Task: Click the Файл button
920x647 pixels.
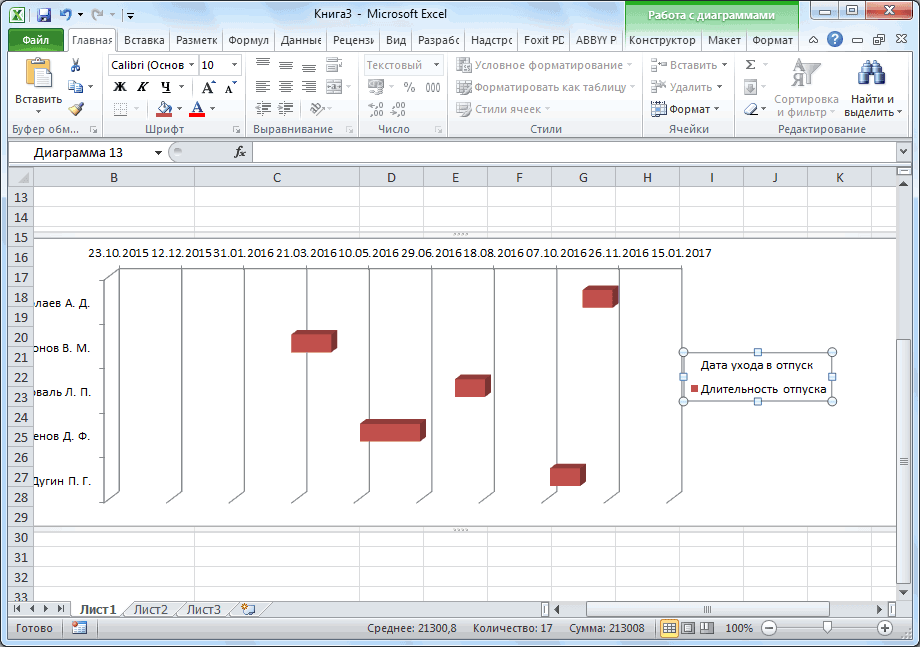Action: (x=35, y=40)
